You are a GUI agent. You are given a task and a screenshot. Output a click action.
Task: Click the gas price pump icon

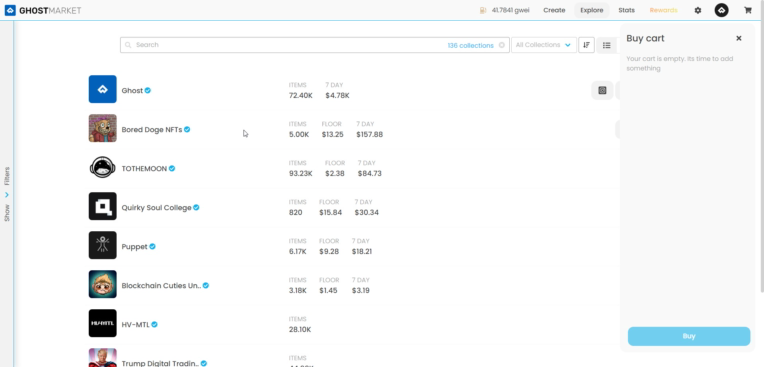pyautogui.click(x=483, y=10)
